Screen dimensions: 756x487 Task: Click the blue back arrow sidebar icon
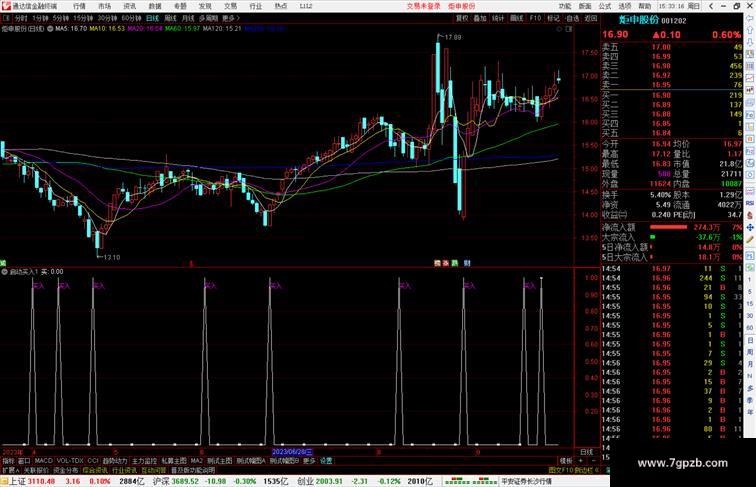(x=750, y=18)
